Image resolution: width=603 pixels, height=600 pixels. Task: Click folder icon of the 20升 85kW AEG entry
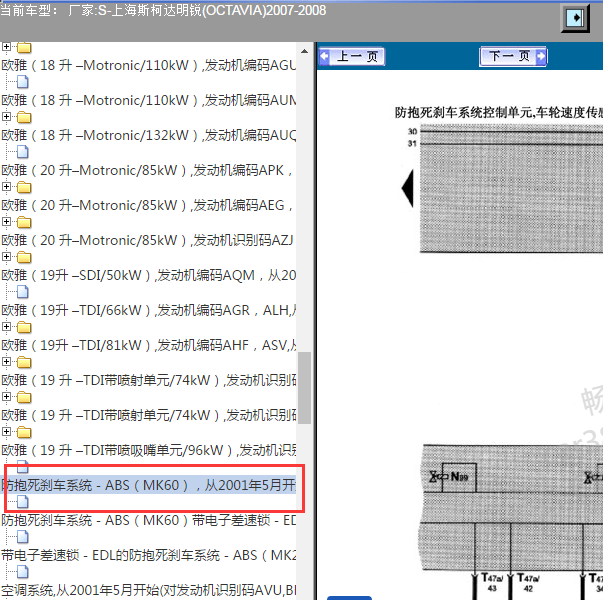pos(24,187)
